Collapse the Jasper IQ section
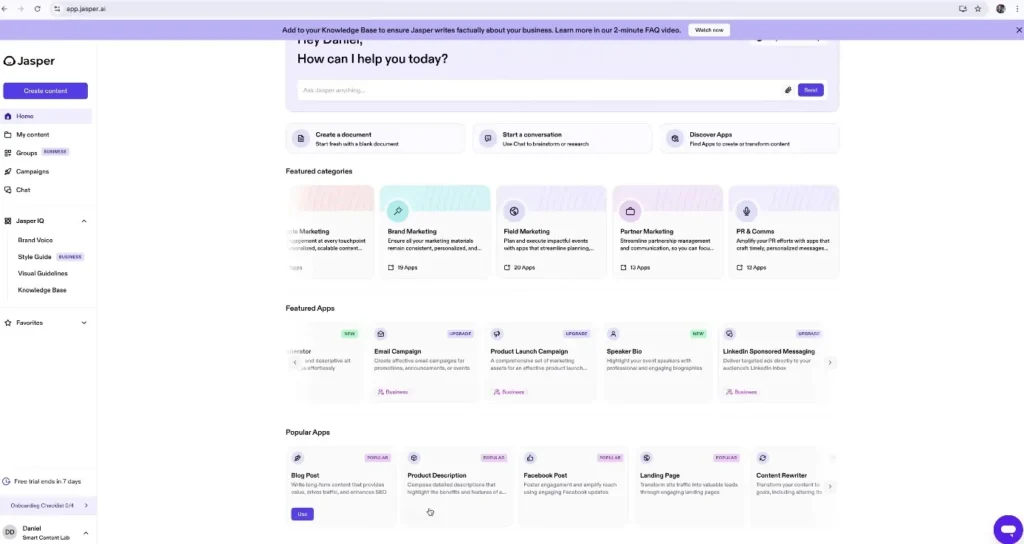 (x=84, y=221)
